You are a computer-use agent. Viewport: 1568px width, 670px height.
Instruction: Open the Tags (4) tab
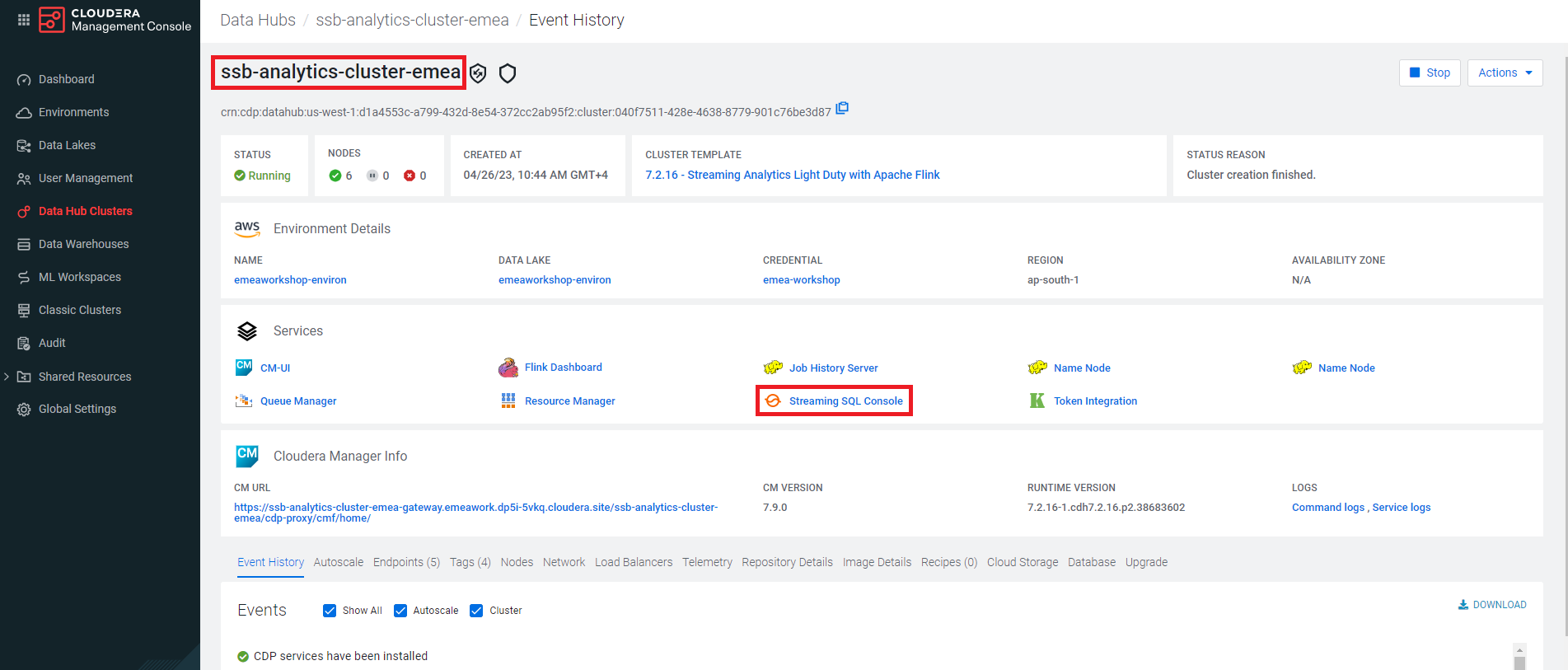470,562
